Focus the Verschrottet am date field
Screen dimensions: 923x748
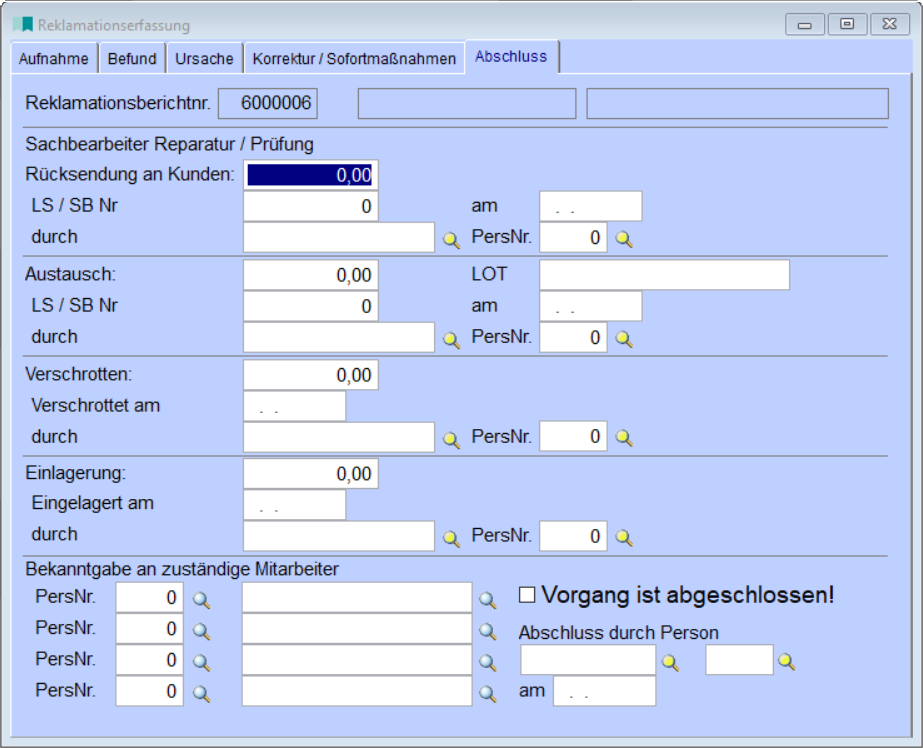tap(294, 407)
